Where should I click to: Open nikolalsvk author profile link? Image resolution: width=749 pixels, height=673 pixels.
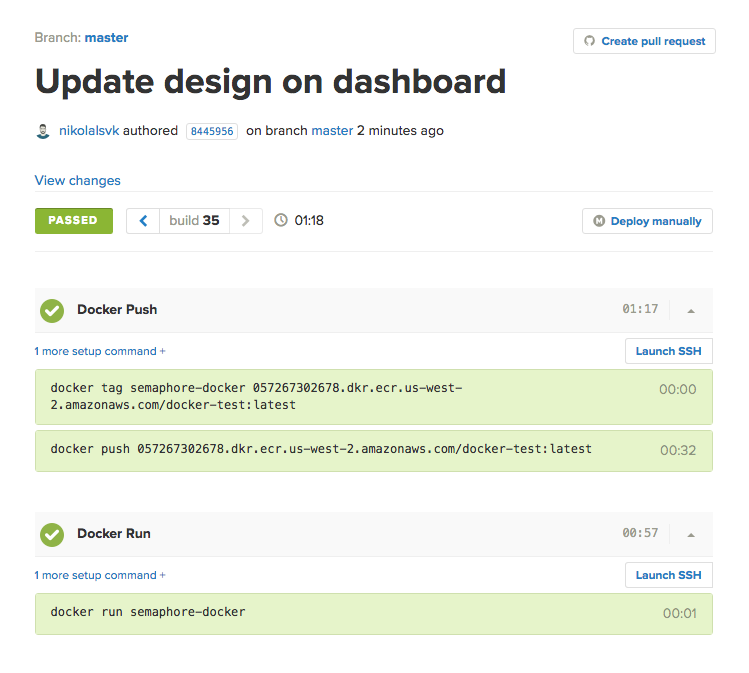coord(89,131)
